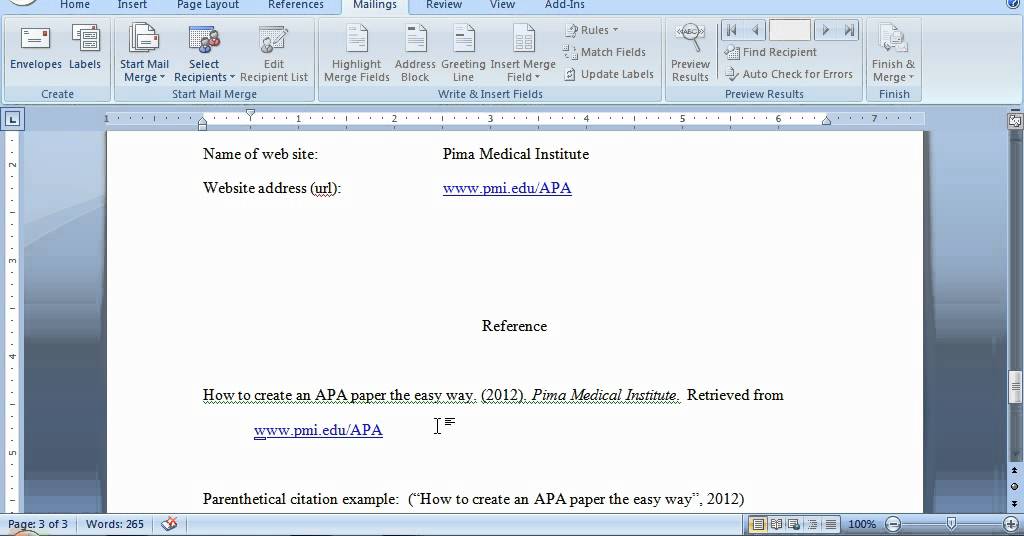Viewport: 1024px width, 536px height.
Task: Open www.pmi.edu/APA link in the reference entry
Action: (318, 430)
